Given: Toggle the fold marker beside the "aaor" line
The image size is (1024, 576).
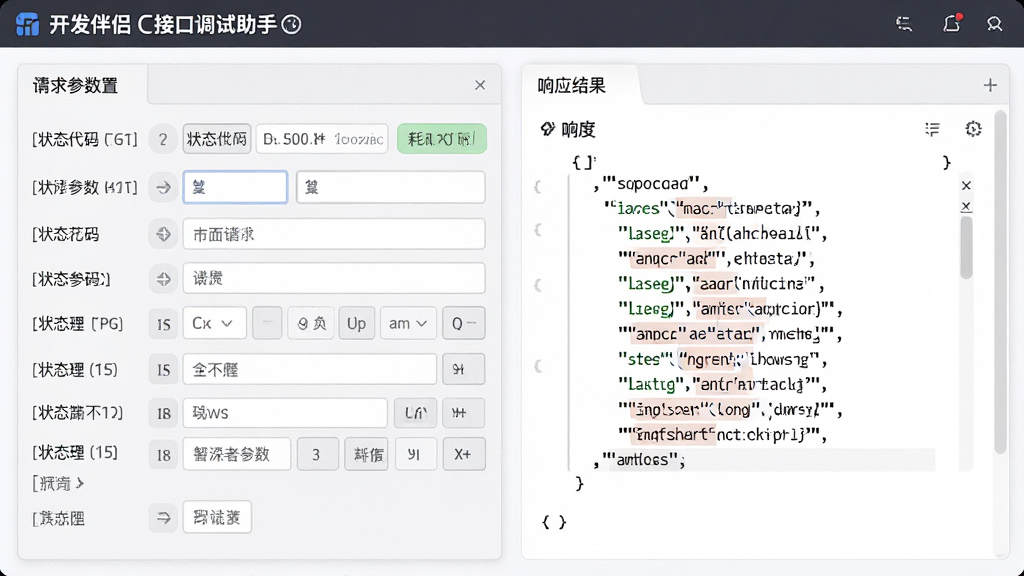Looking at the screenshot, I should (537, 285).
